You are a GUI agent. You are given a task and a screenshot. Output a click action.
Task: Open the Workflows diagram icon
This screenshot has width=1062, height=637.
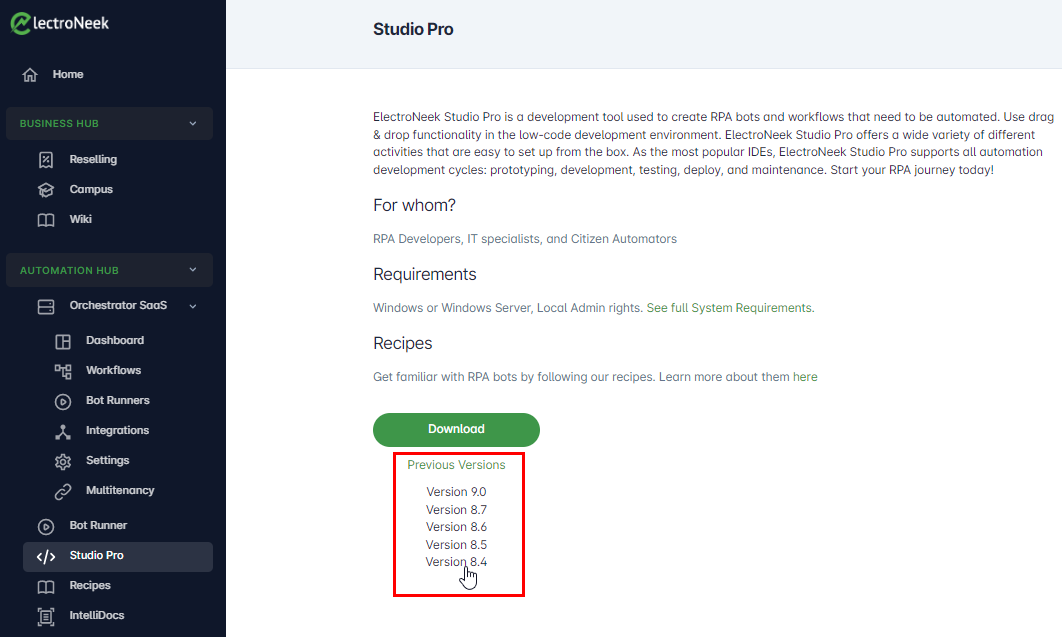click(62, 371)
